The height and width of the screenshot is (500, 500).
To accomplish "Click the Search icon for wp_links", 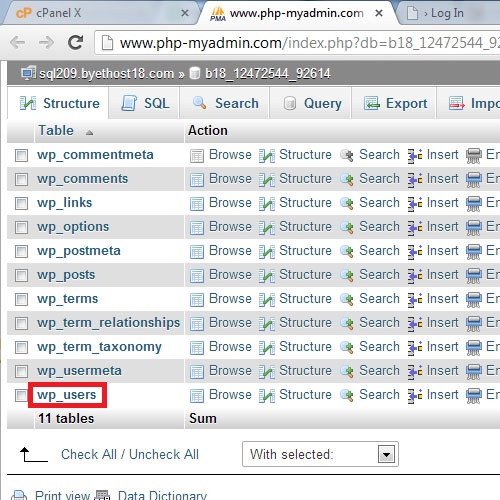I will coord(347,203).
